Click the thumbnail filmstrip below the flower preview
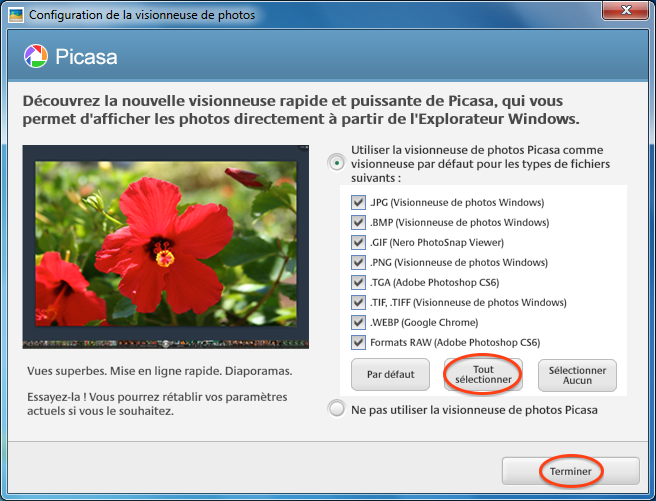Viewport: 656px width, 501px height. click(x=166, y=344)
